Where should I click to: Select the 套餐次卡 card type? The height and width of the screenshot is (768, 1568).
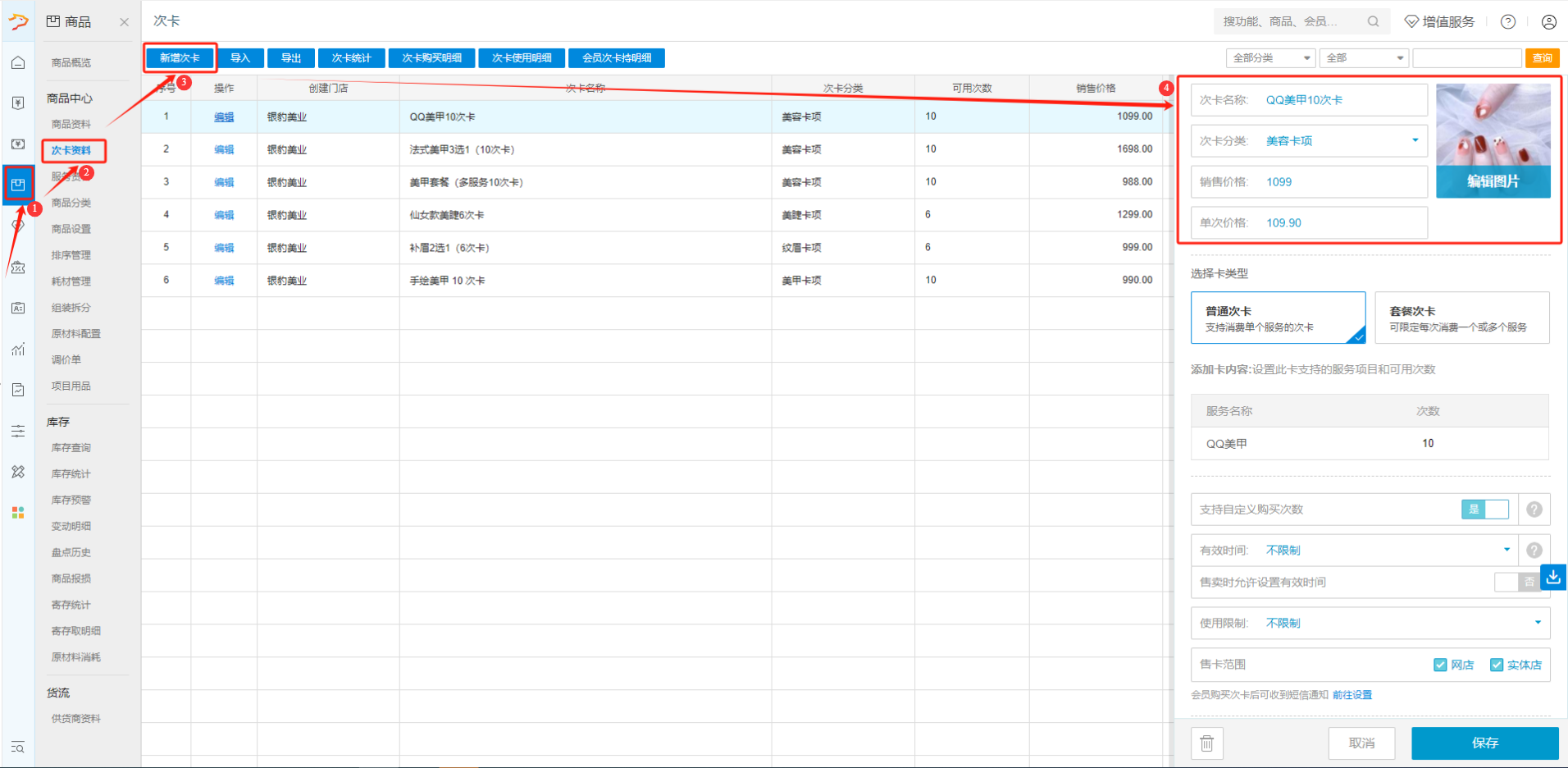coord(1461,318)
